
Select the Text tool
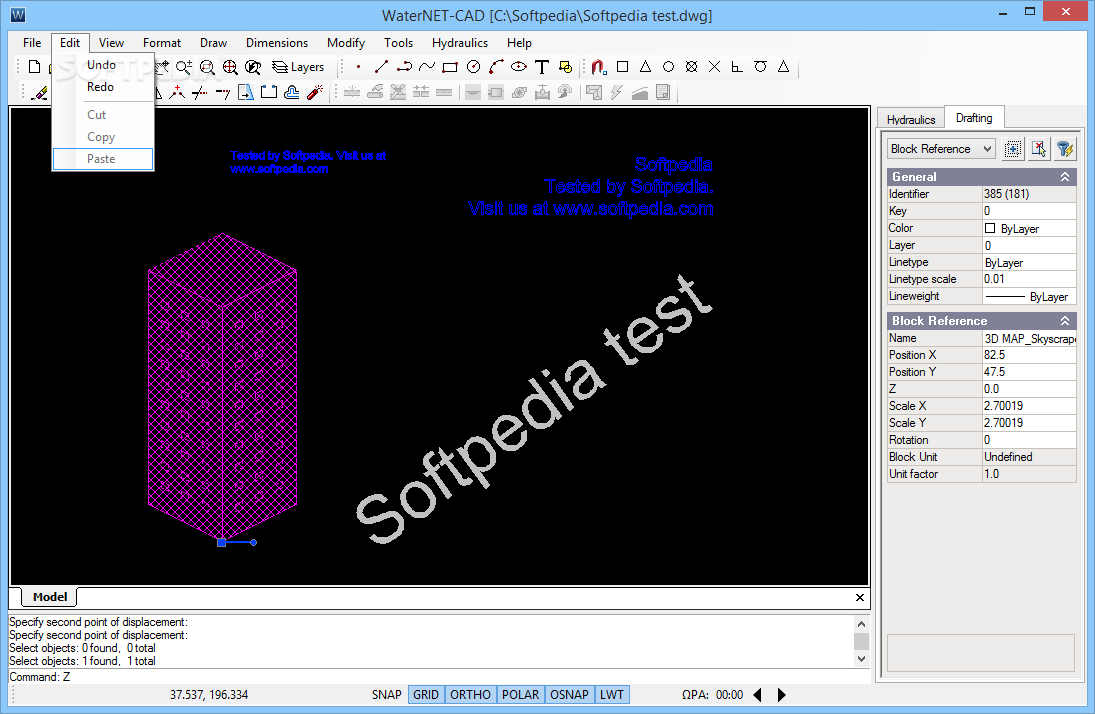point(542,67)
